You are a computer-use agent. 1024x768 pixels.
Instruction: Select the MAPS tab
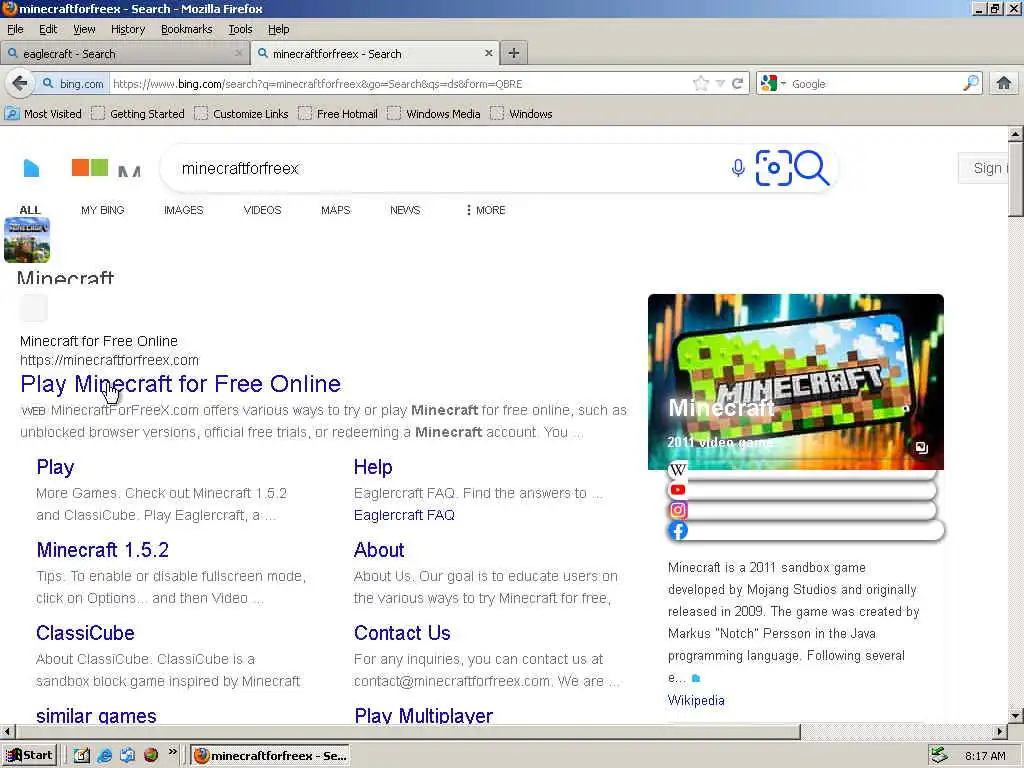point(336,210)
